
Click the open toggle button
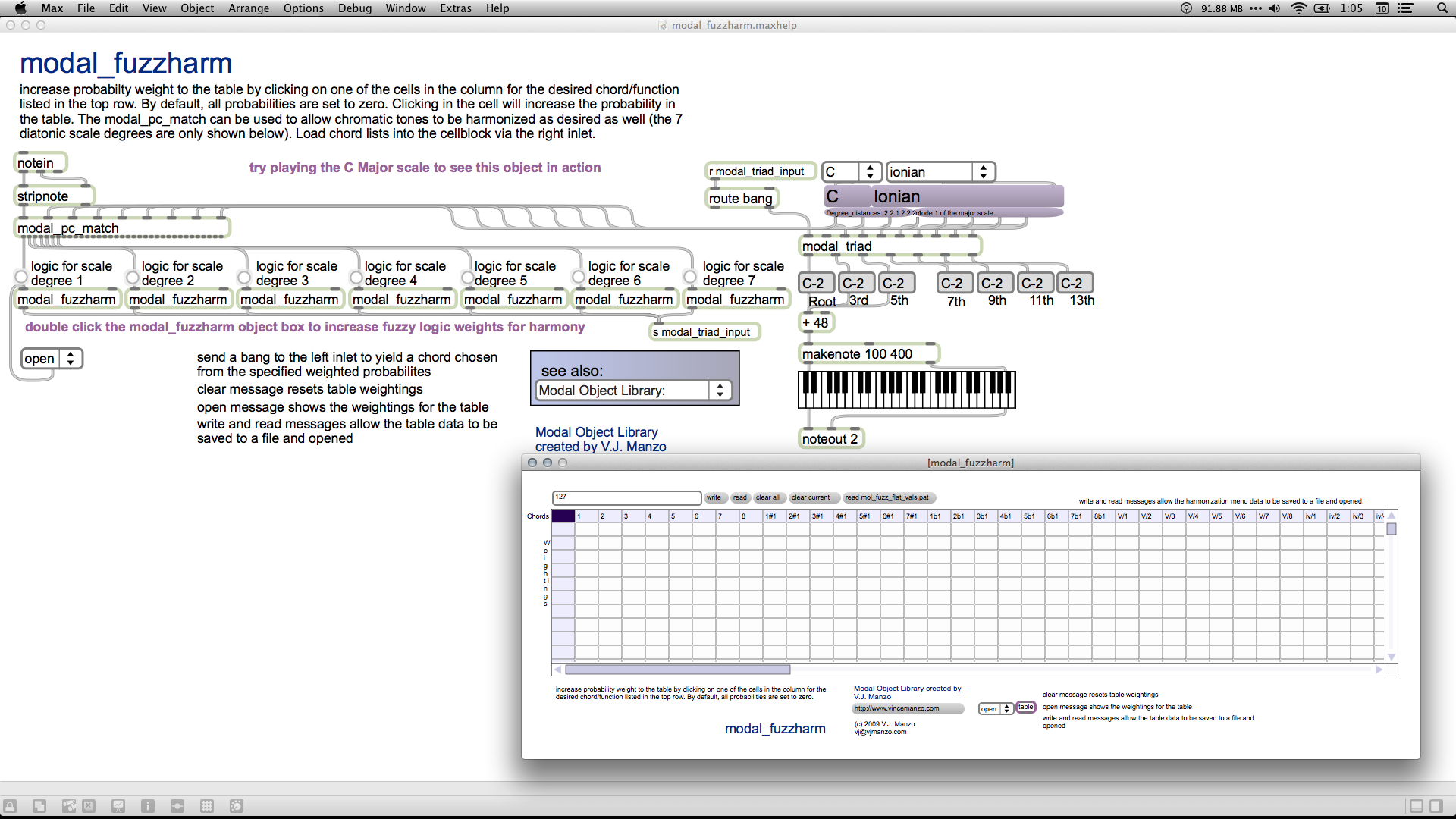pyautogui.click(x=51, y=357)
